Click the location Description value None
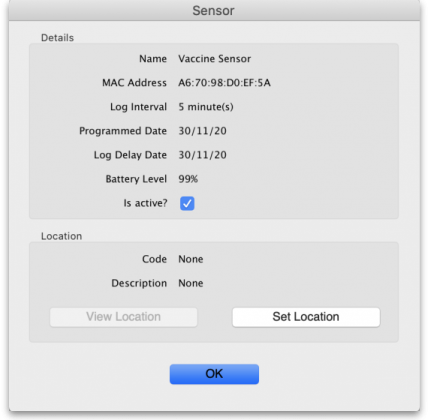Viewport: 428px width, 420px height. 191,283
